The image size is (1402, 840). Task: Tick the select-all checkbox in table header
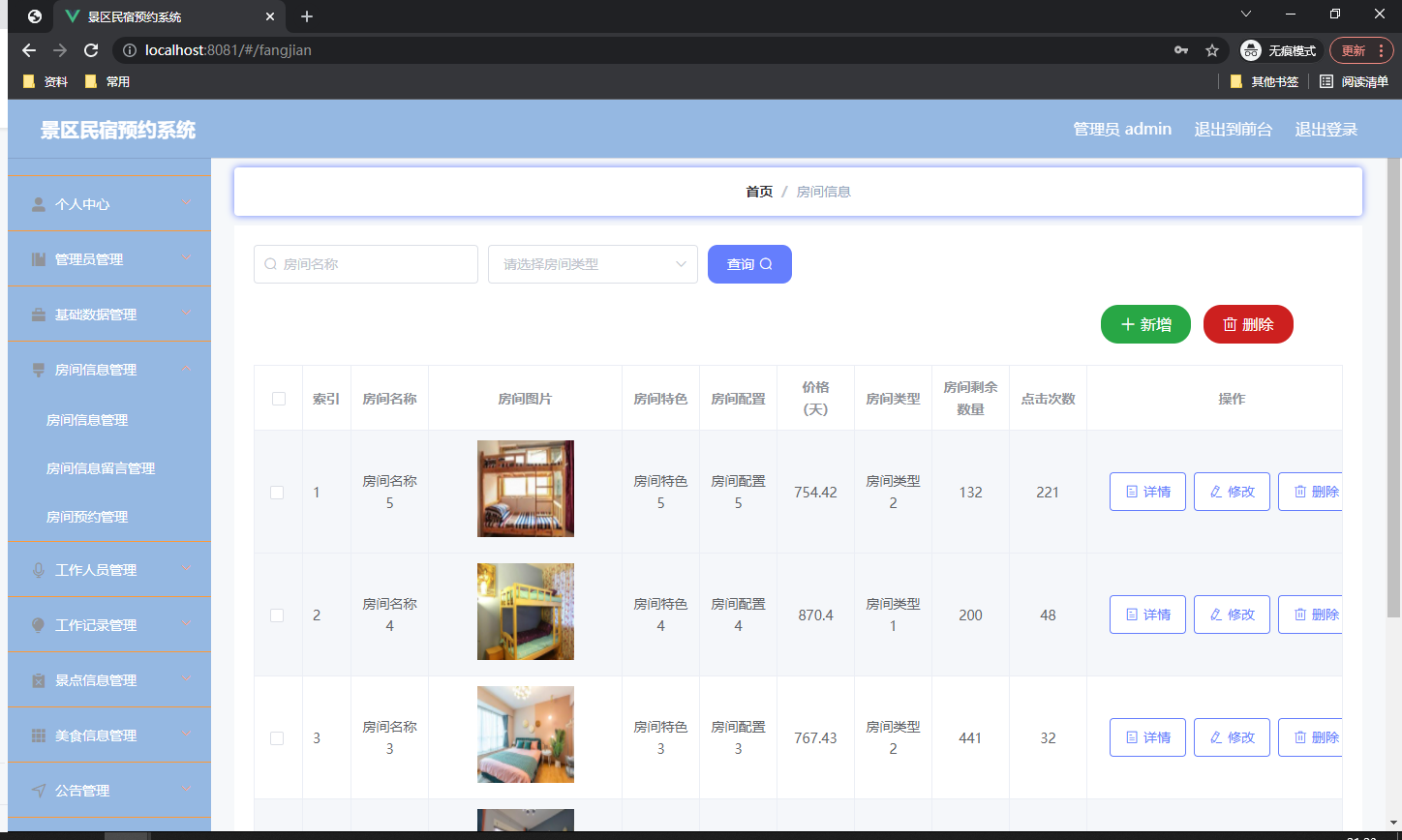(279, 399)
